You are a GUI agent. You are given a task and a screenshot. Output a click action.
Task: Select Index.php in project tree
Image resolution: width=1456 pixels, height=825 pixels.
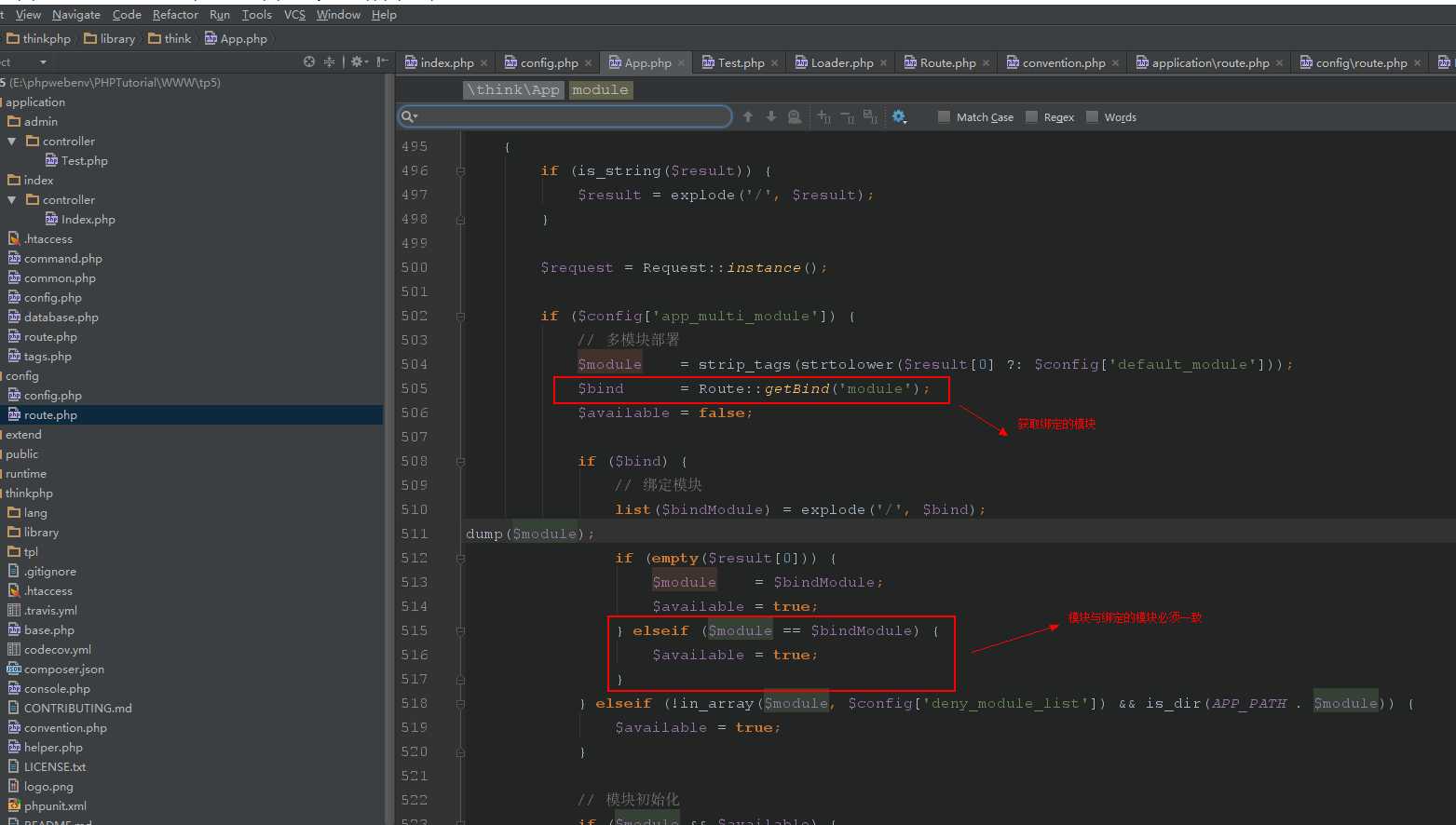[x=80, y=220]
